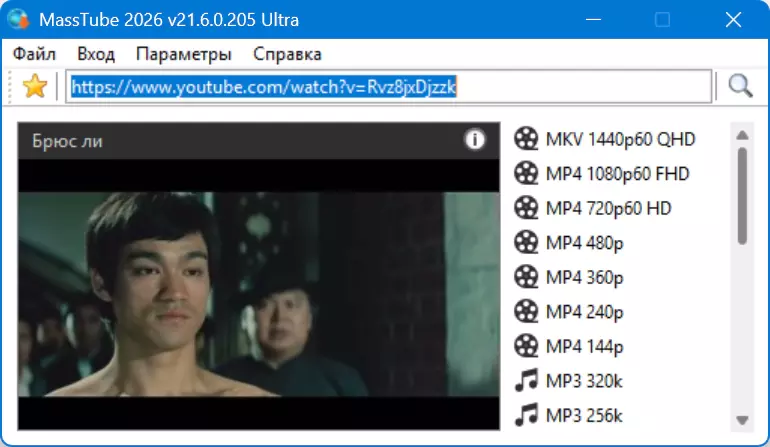This screenshot has width=770, height=447.
Task: Click the MassTube app icon in title bar
Action: (19, 20)
